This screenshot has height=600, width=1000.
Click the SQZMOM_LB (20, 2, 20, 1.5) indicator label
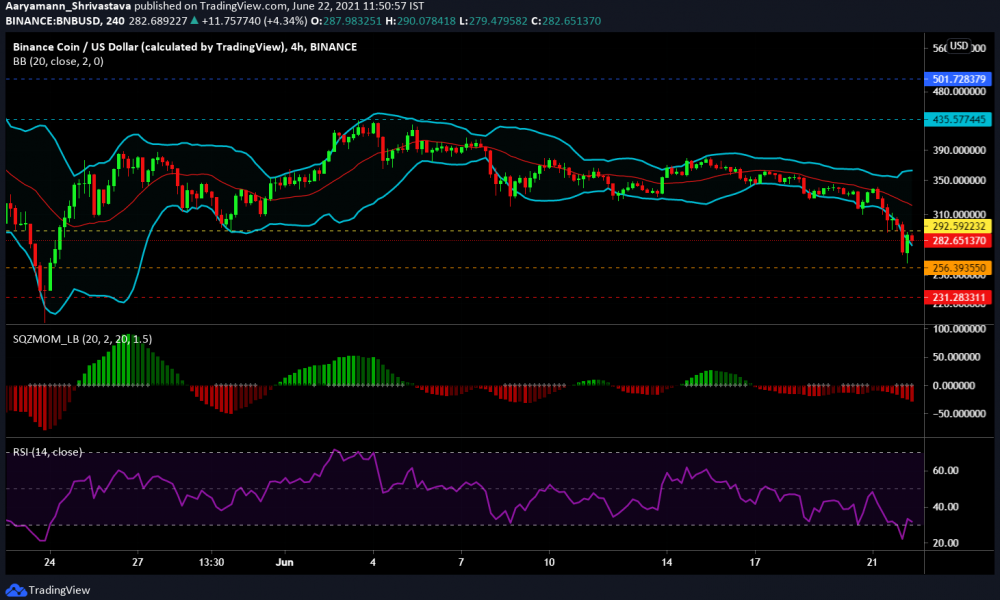click(82, 339)
